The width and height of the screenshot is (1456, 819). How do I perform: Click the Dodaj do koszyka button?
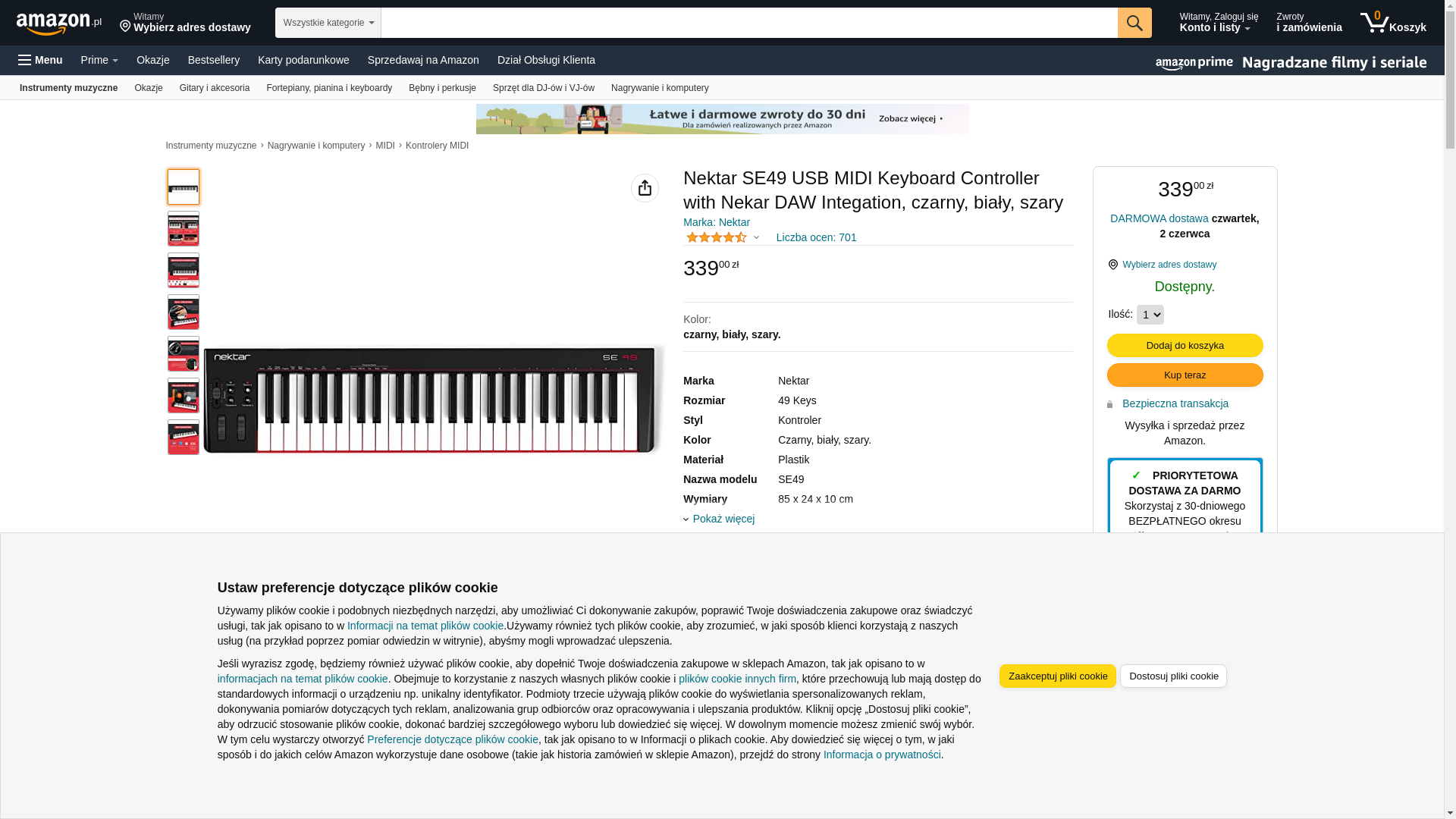coord(1185,346)
